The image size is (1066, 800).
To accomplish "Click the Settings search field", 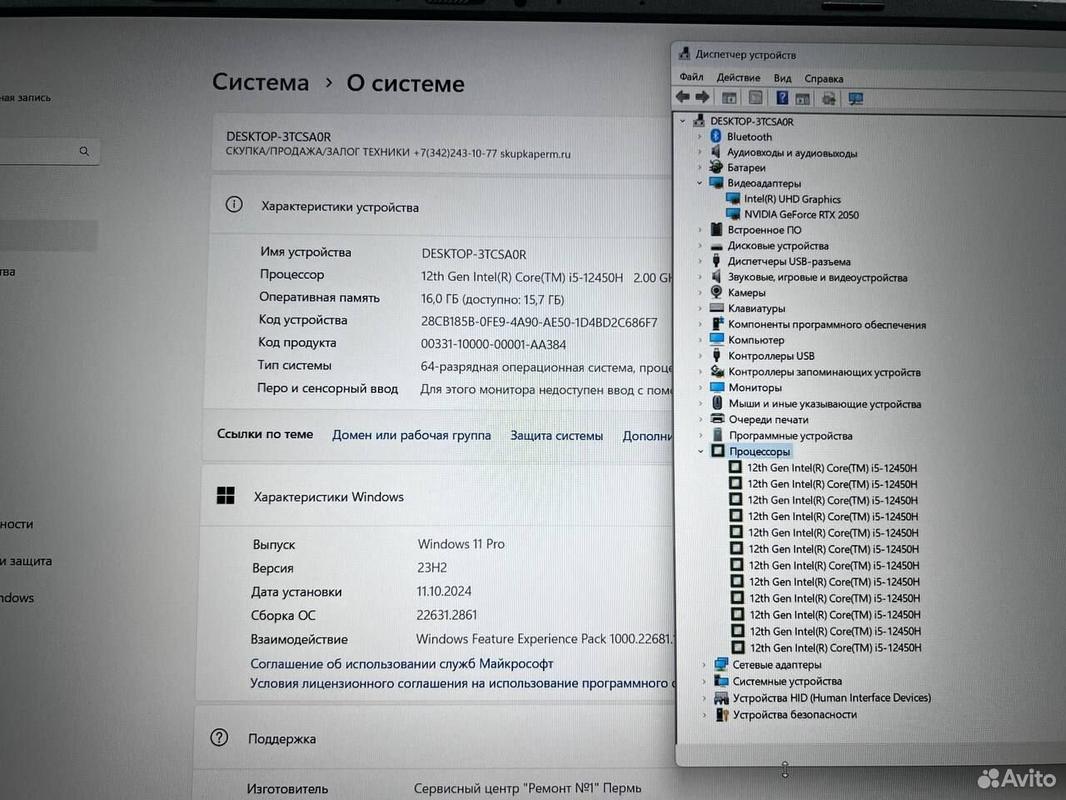I will [48, 151].
